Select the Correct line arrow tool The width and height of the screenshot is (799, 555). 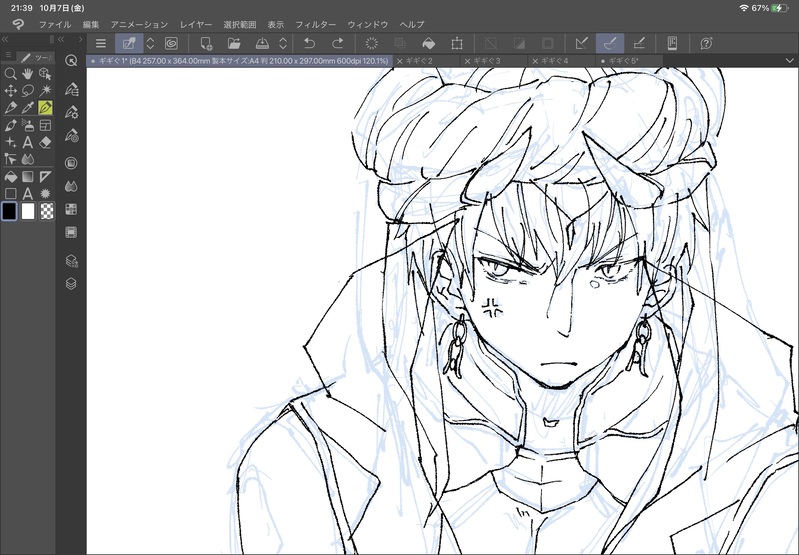tap(10, 159)
